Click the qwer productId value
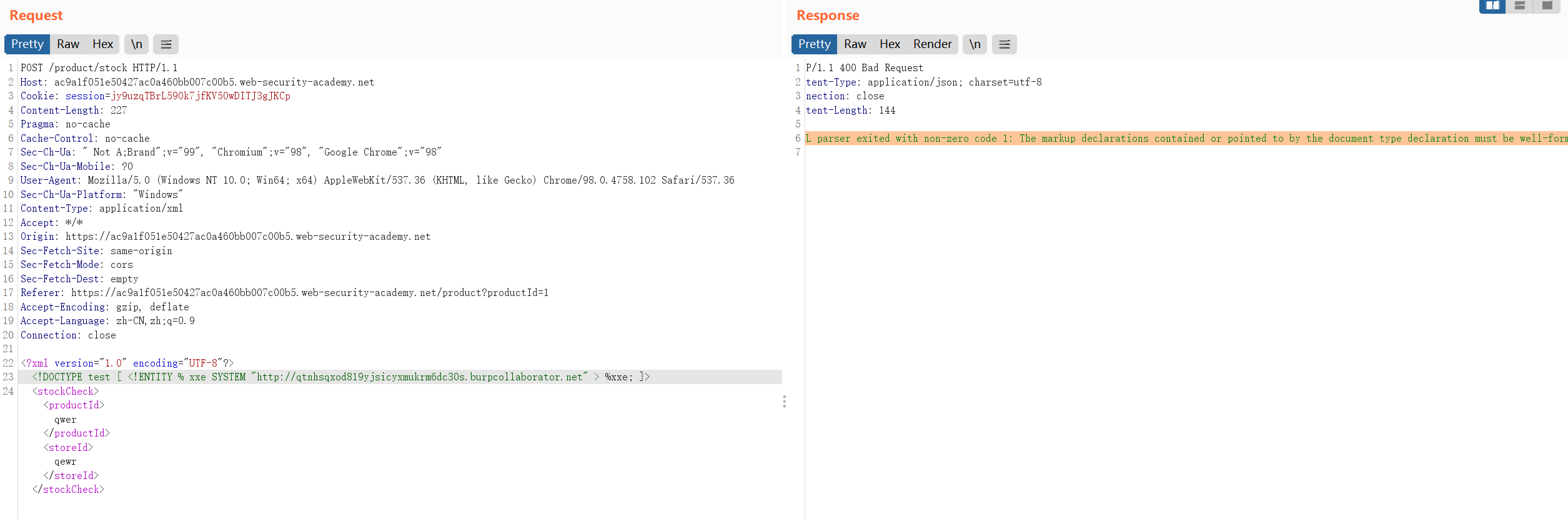Image resolution: width=1568 pixels, height=519 pixels. tap(66, 420)
